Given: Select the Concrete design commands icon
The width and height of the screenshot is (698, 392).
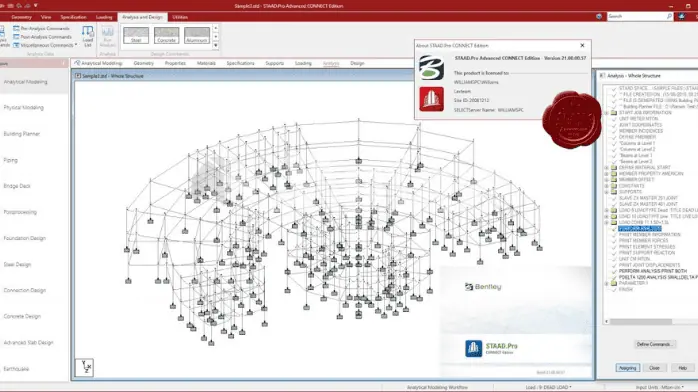Looking at the screenshot, I should [166, 35].
